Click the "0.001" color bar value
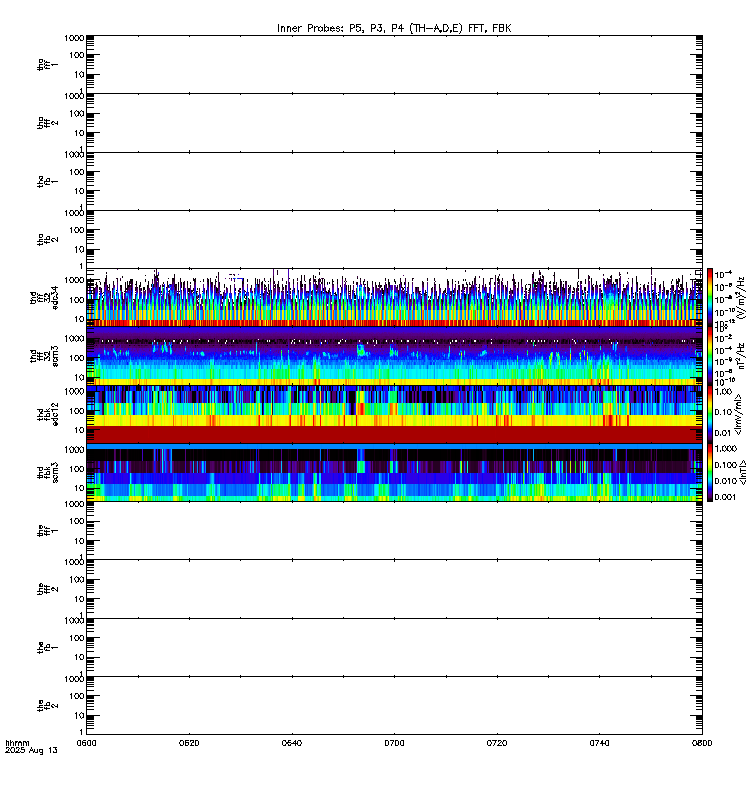 [726, 497]
